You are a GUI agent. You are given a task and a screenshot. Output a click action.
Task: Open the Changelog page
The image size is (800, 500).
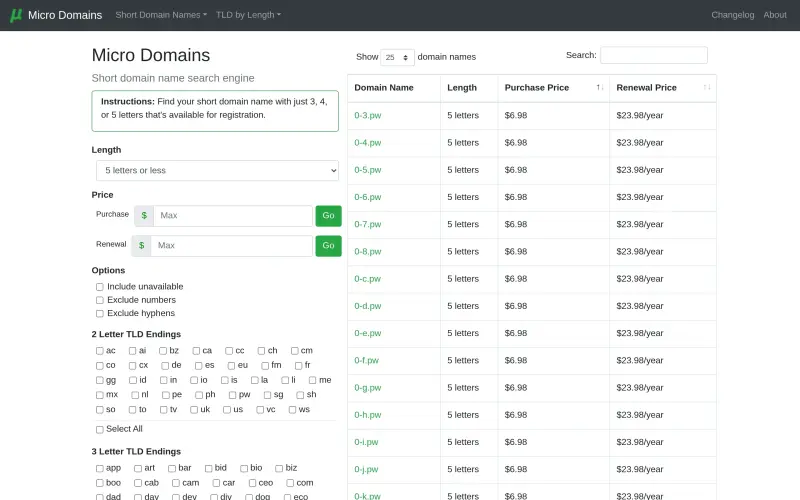click(733, 15)
